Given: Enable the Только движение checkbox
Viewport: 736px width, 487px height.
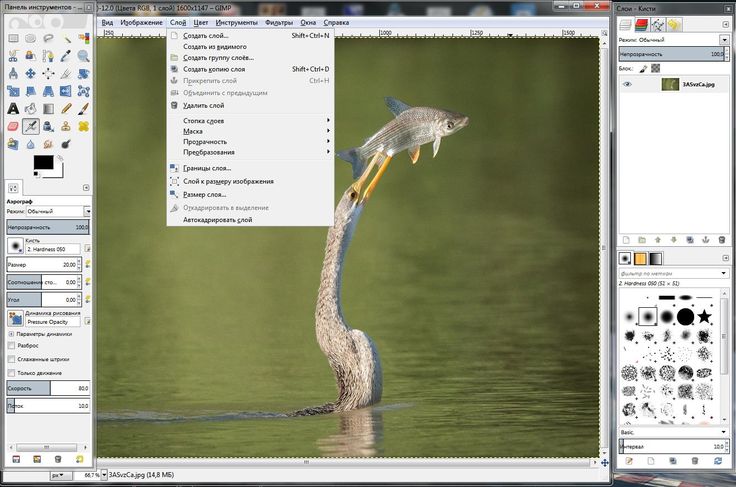Looking at the screenshot, I should pos(12,373).
